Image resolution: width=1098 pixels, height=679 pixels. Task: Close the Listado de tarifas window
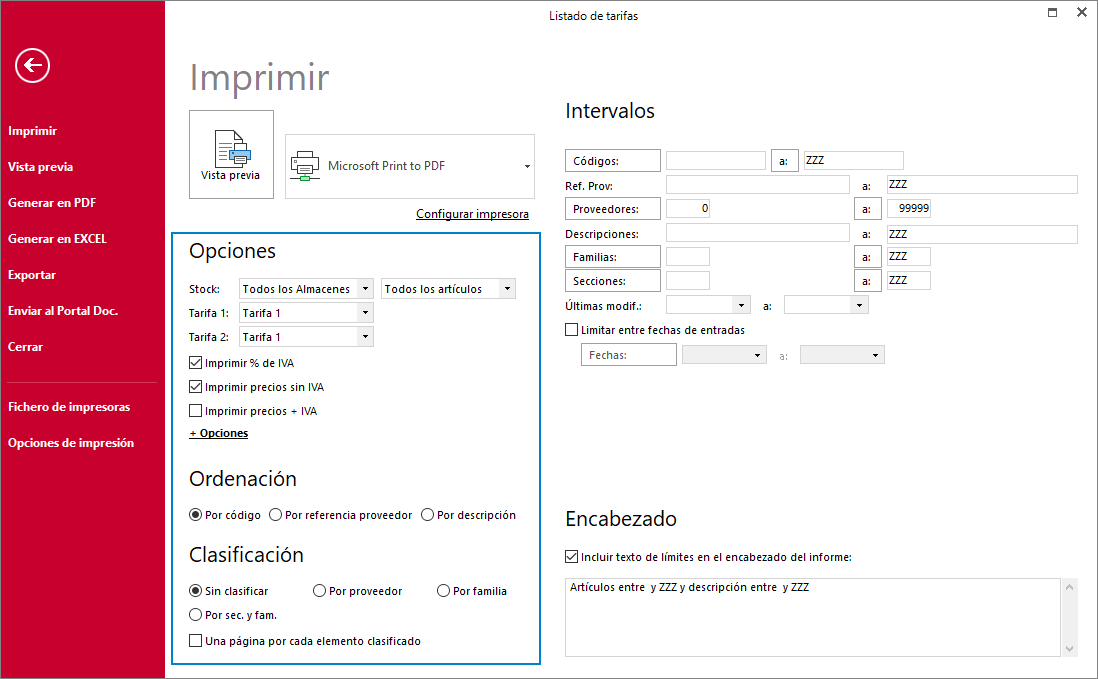(x=1081, y=13)
